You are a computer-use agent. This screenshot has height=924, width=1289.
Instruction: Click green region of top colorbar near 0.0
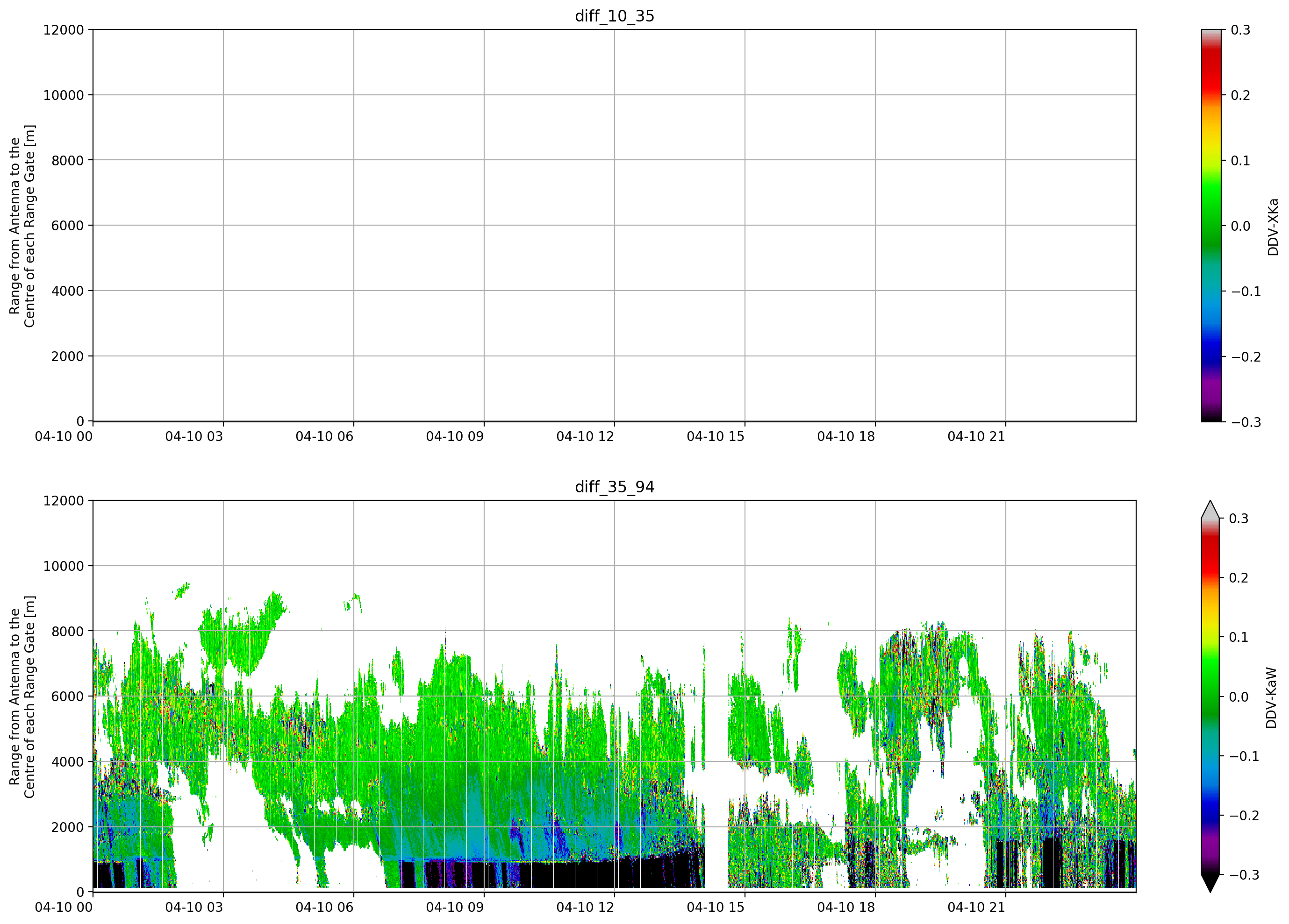(1211, 226)
